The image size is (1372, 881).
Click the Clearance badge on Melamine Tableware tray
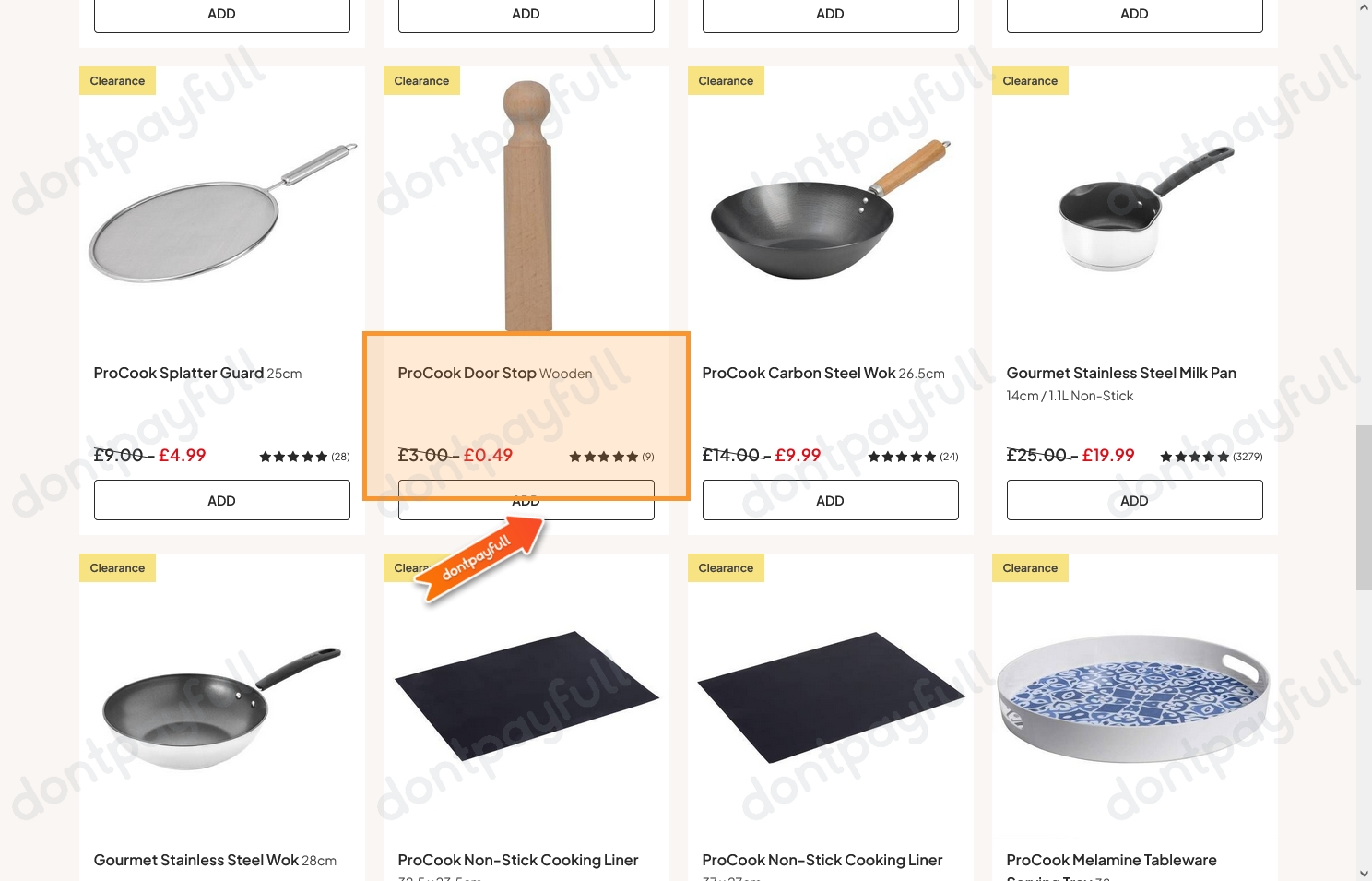click(x=1030, y=568)
